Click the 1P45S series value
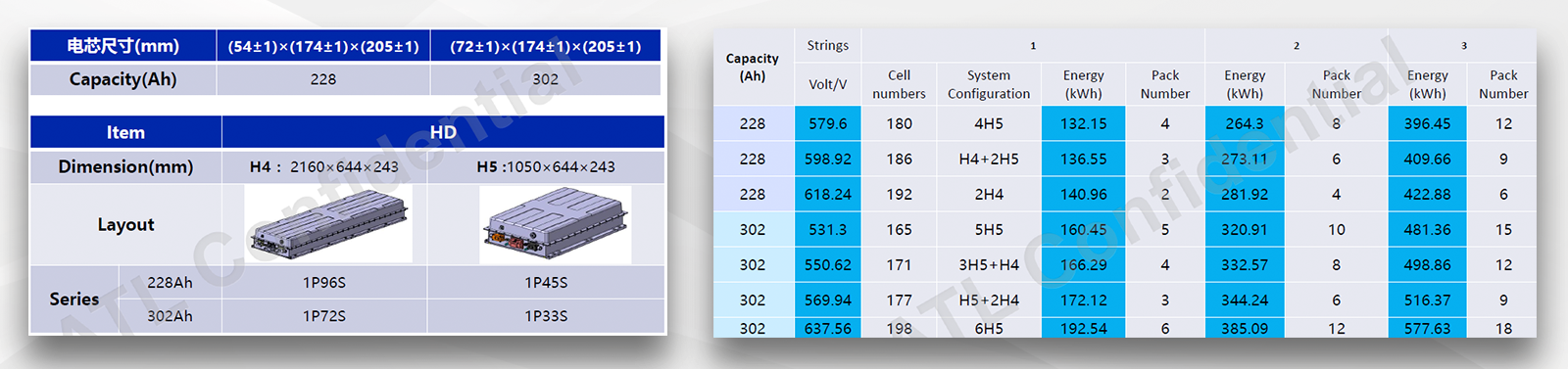The height and width of the screenshot is (369, 1568). tap(546, 282)
